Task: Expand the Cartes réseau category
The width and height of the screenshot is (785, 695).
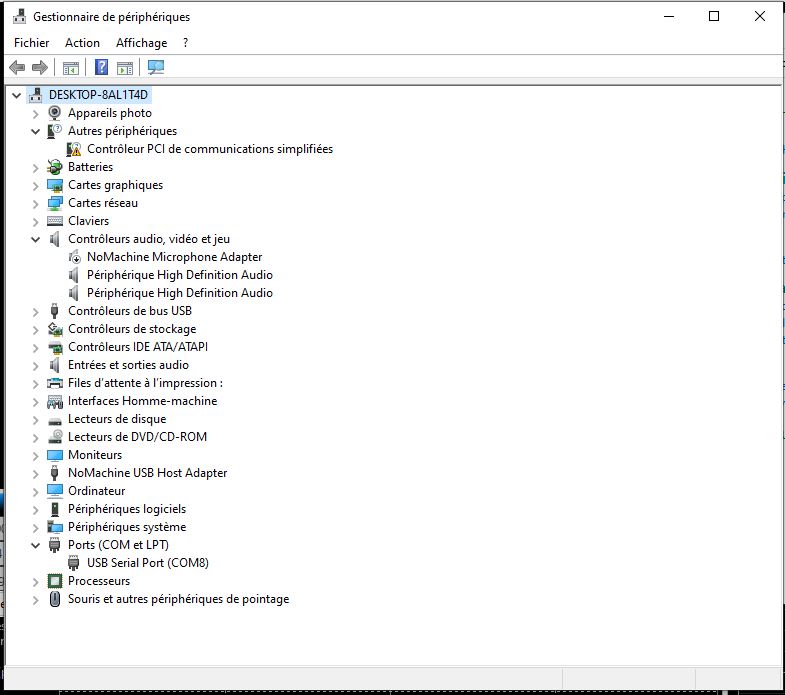Action: [x=36, y=204]
